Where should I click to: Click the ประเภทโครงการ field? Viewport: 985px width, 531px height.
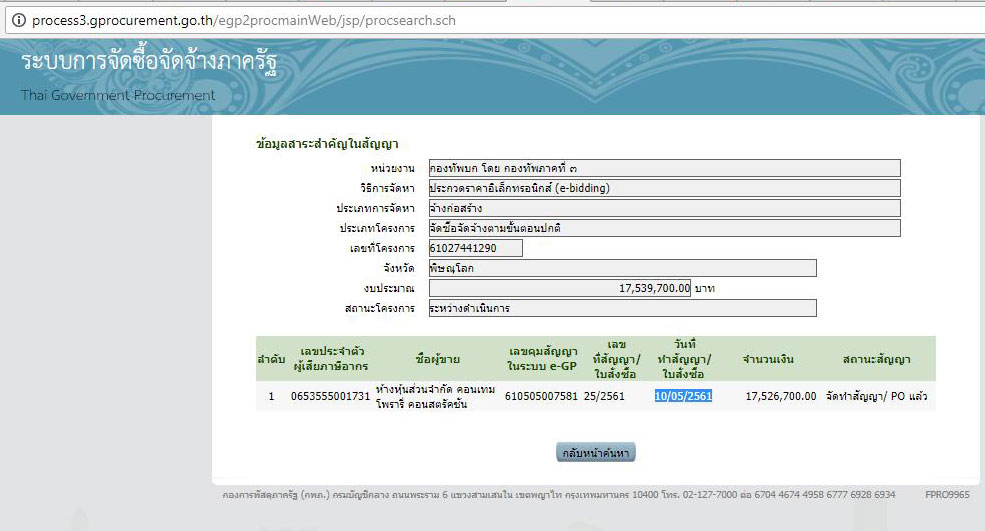coord(664,228)
